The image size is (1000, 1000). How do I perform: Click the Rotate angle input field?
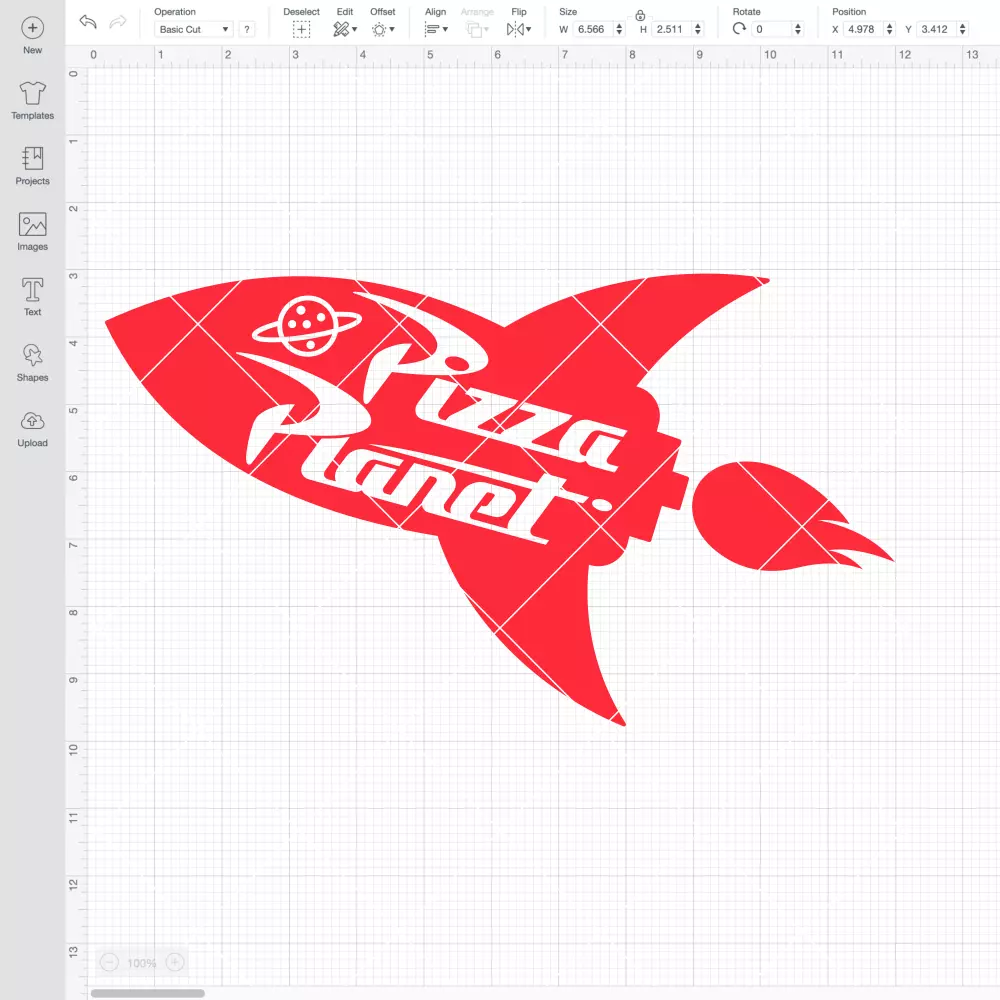pos(771,29)
